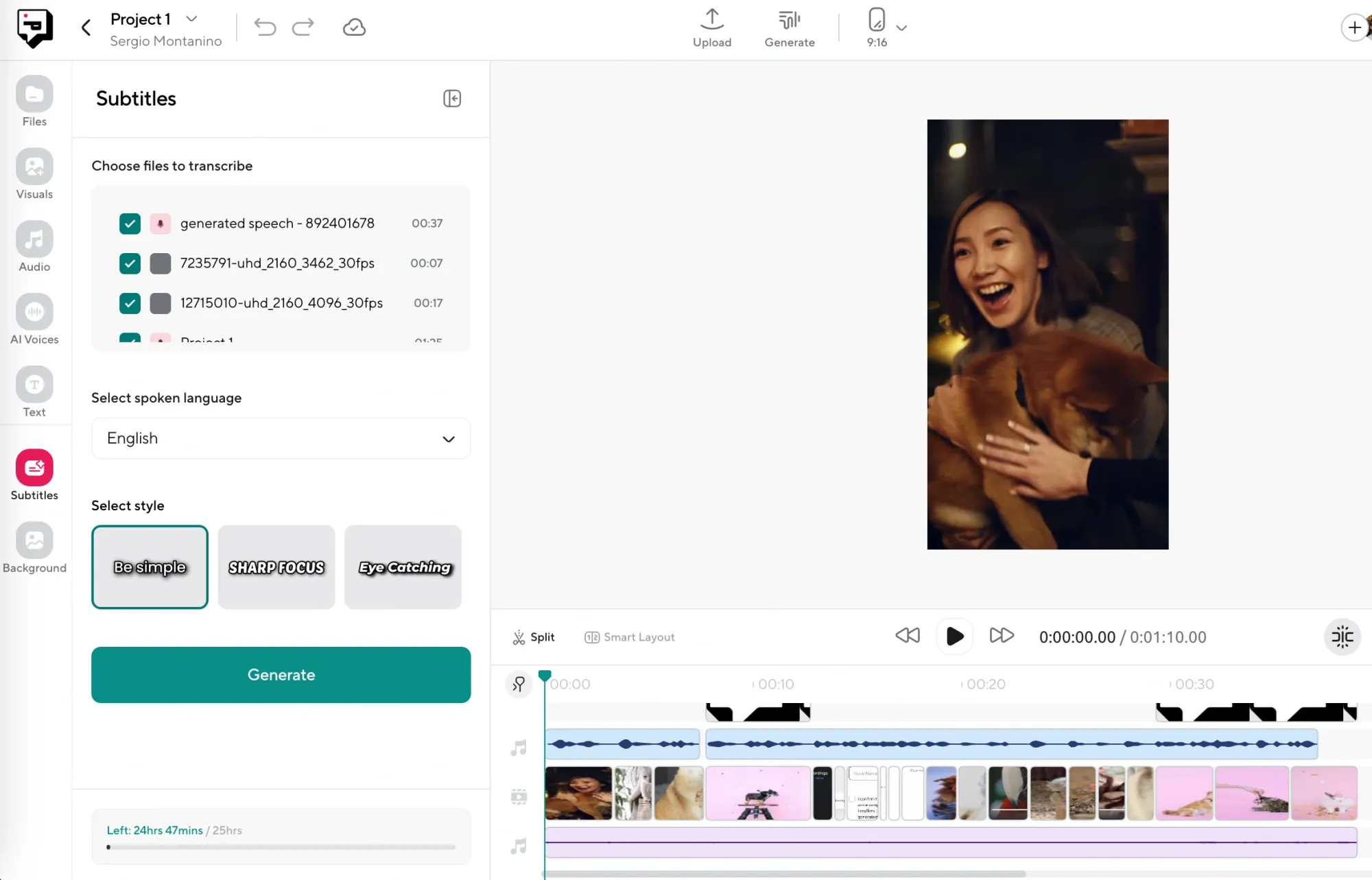Open the Visuals panel
The image size is (1372, 880).
(x=34, y=174)
